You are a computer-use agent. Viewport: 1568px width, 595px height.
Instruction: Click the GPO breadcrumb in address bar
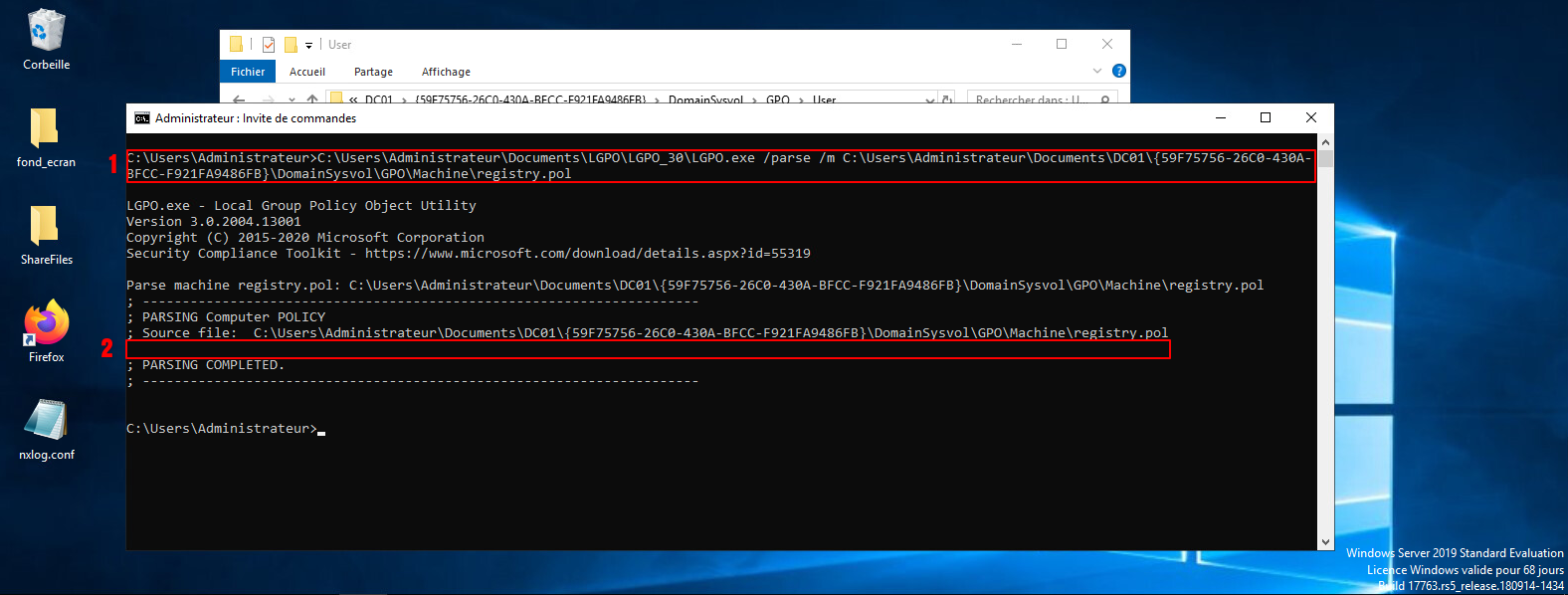[778, 99]
